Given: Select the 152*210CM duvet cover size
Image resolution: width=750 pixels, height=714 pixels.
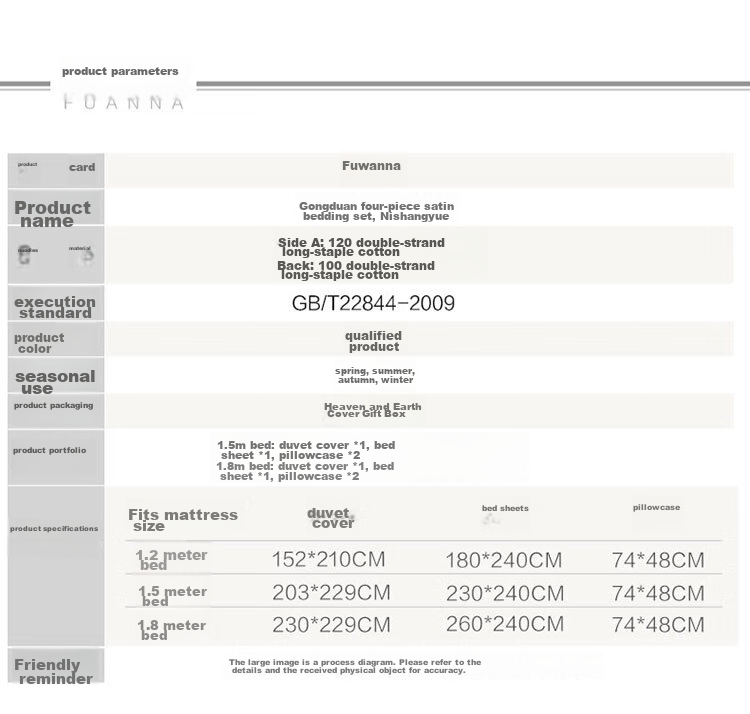Looking at the screenshot, I should [329, 559].
